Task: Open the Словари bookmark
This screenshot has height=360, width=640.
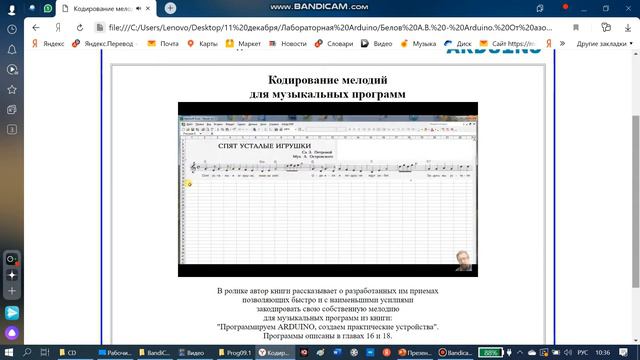Action: pos(334,44)
